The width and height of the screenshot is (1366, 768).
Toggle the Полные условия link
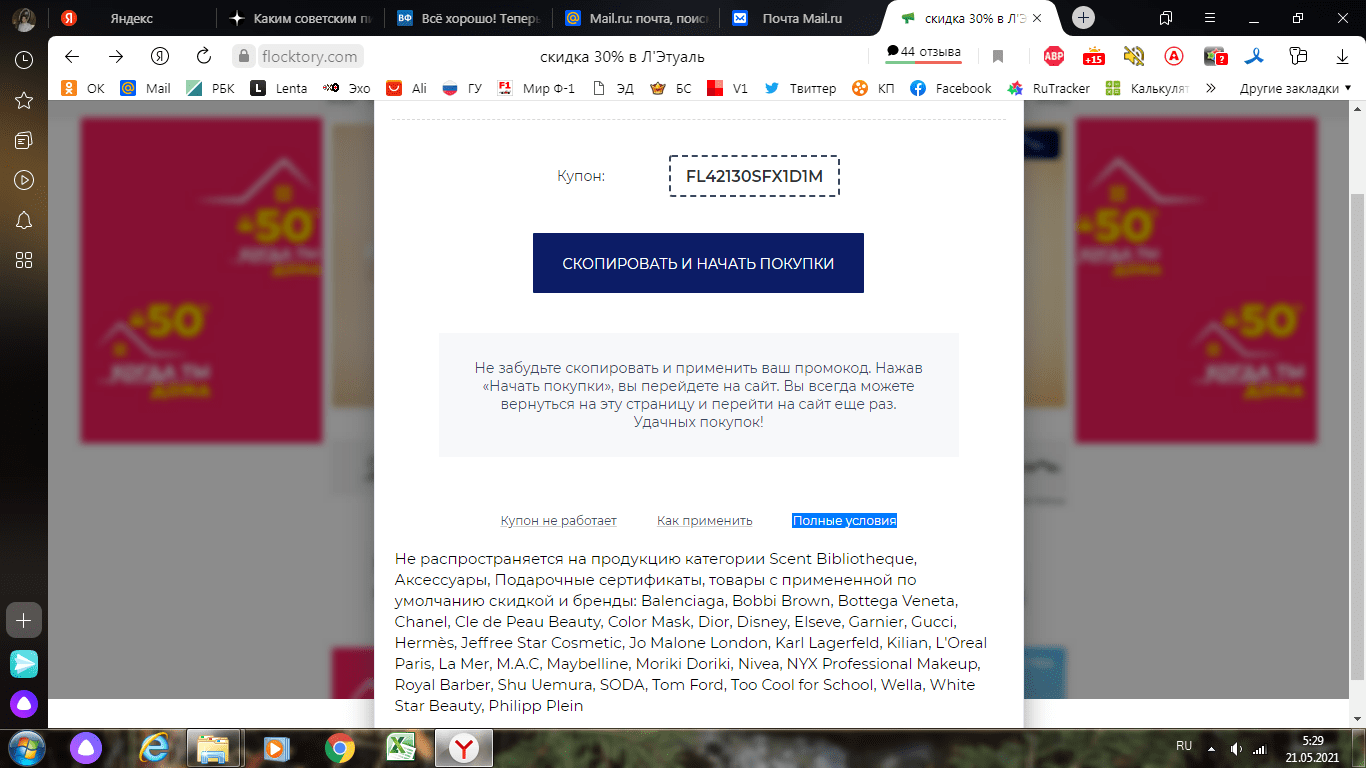[x=845, y=521]
